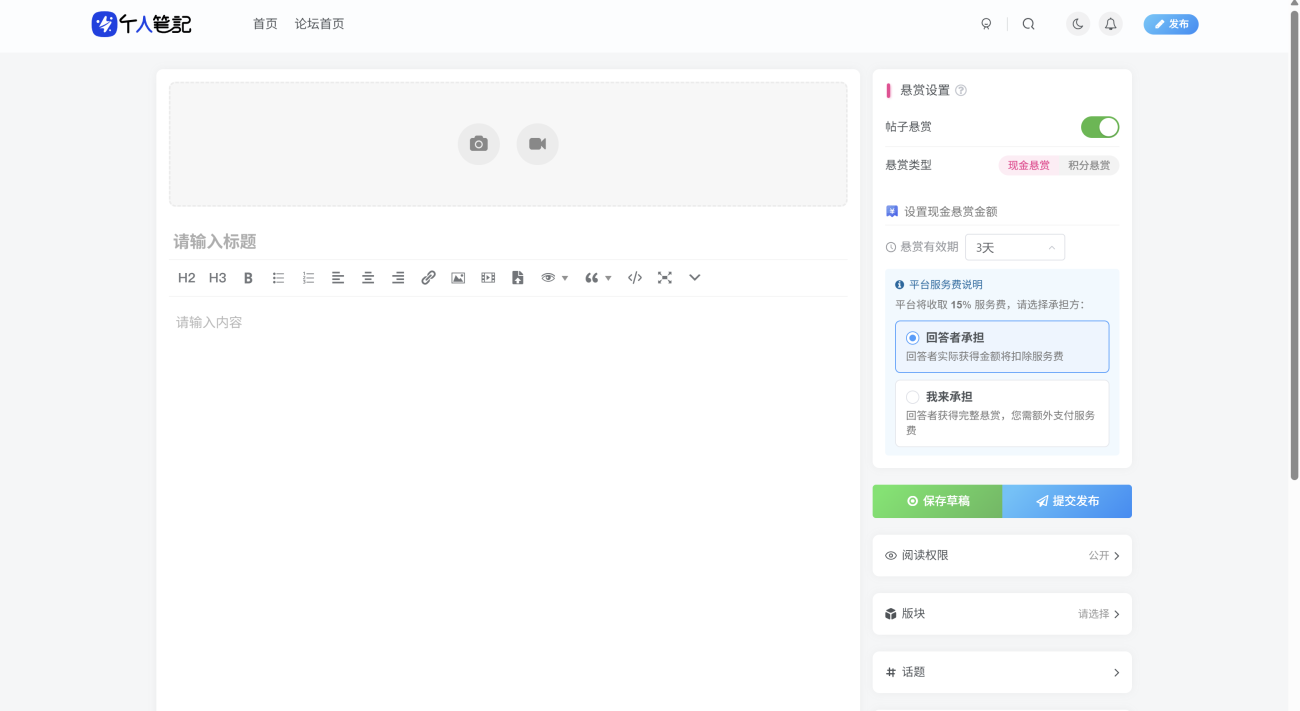Insert code block with </> icon
Image resolution: width=1300 pixels, height=711 pixels.
coord(634,278)
